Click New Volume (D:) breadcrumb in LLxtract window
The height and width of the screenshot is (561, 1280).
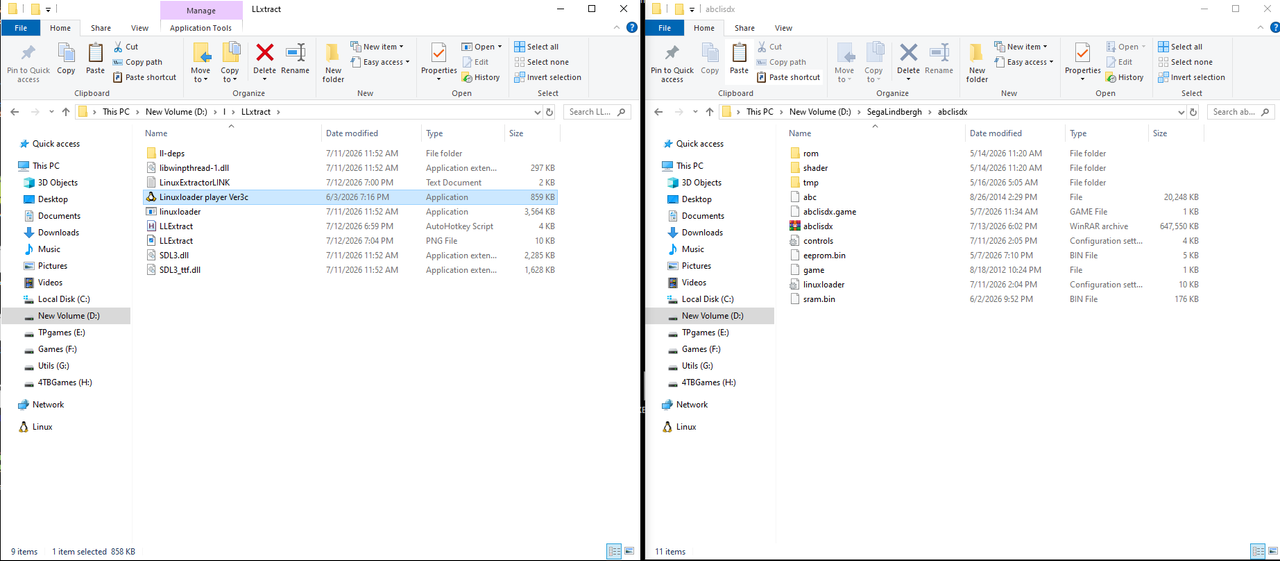(x=177, y=112)
